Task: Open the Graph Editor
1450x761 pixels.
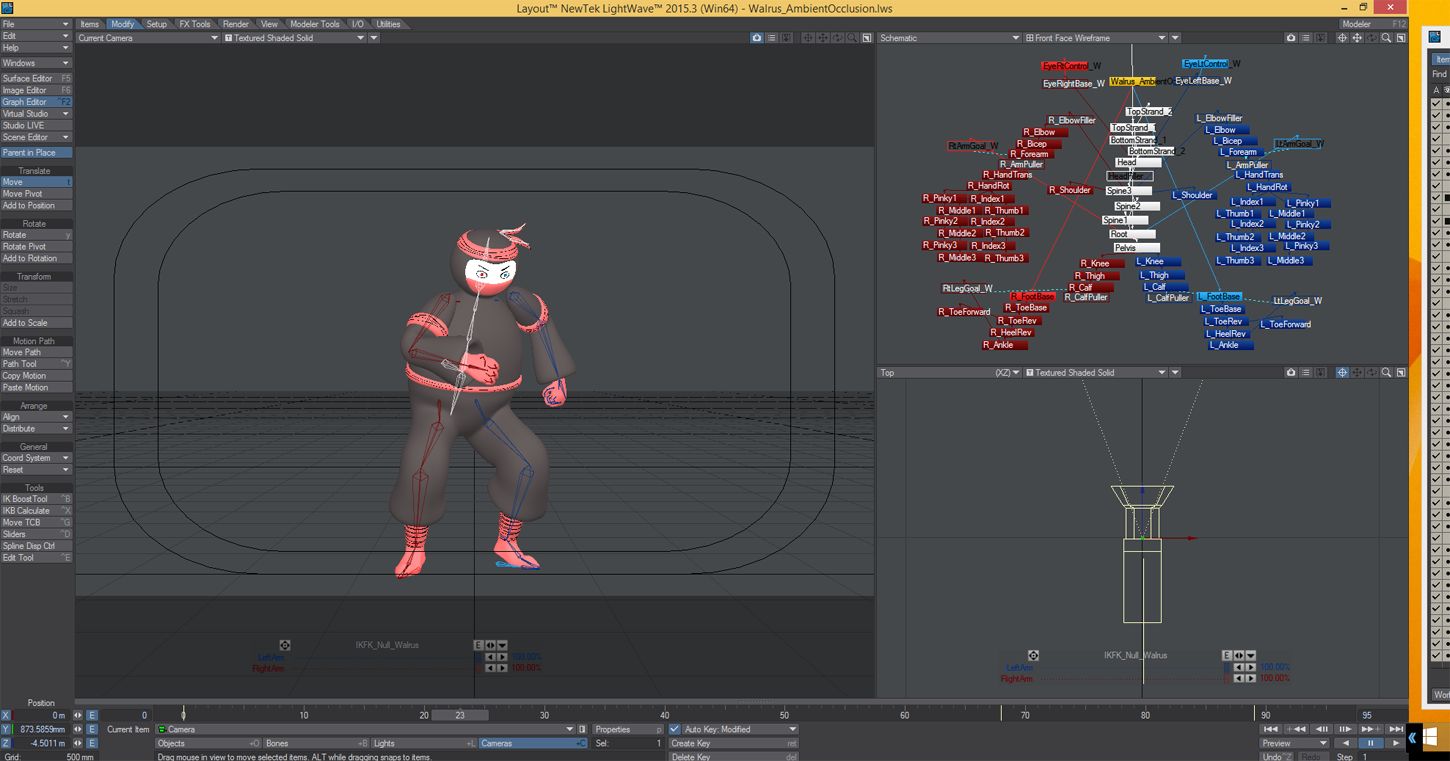Action: 36,102
